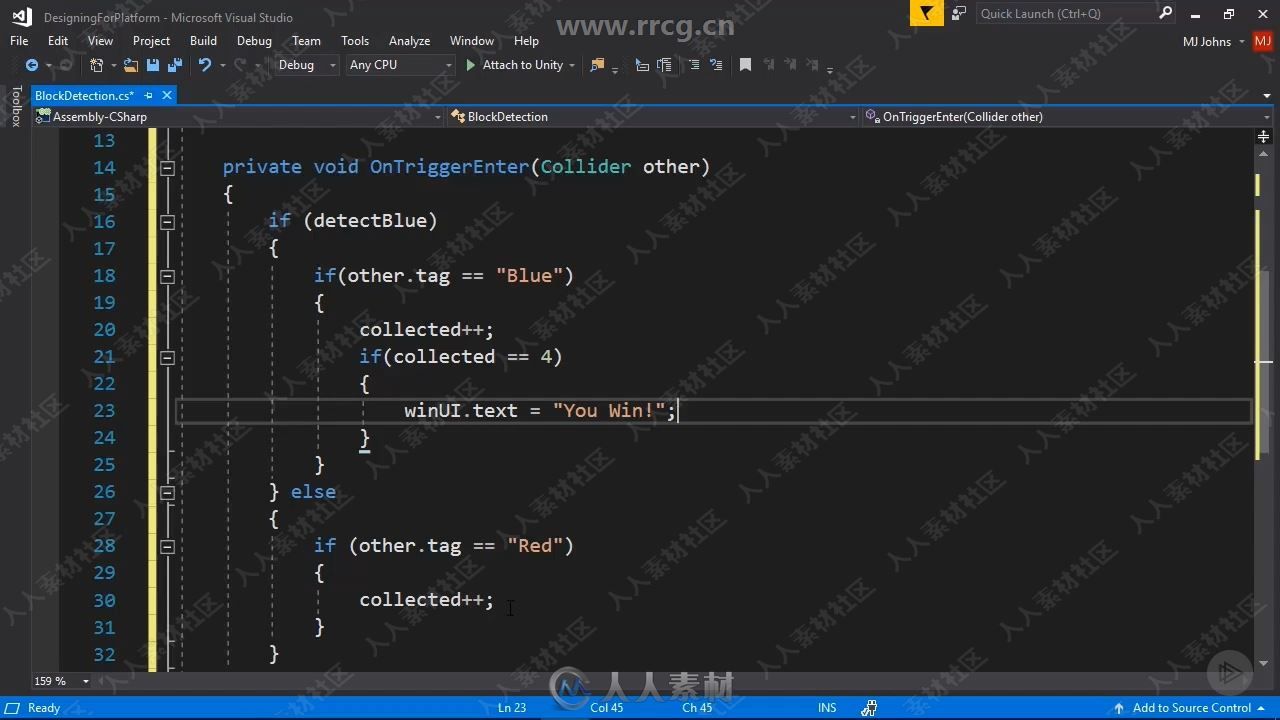Click the Navigate Forward arrow icon

point(66,65)
